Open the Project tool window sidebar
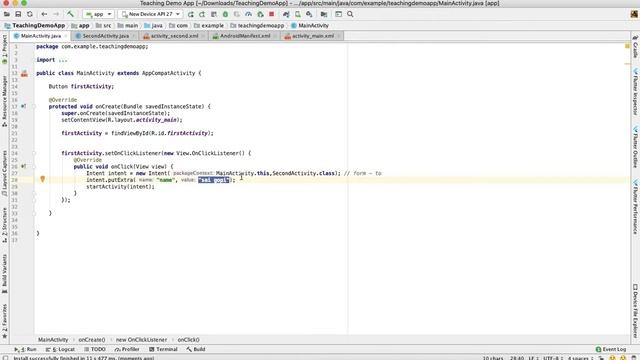640x360 pixels. [4, 49]
